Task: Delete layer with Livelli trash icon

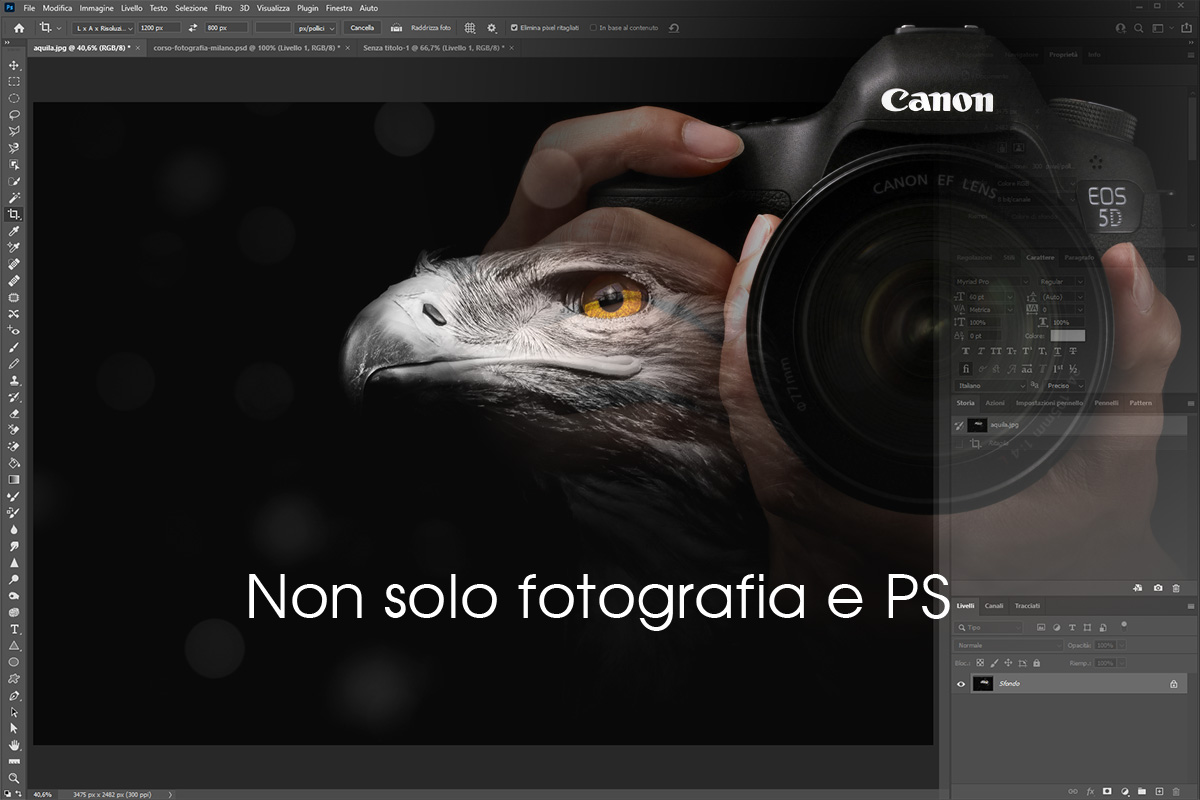Action: [1176, 791]
